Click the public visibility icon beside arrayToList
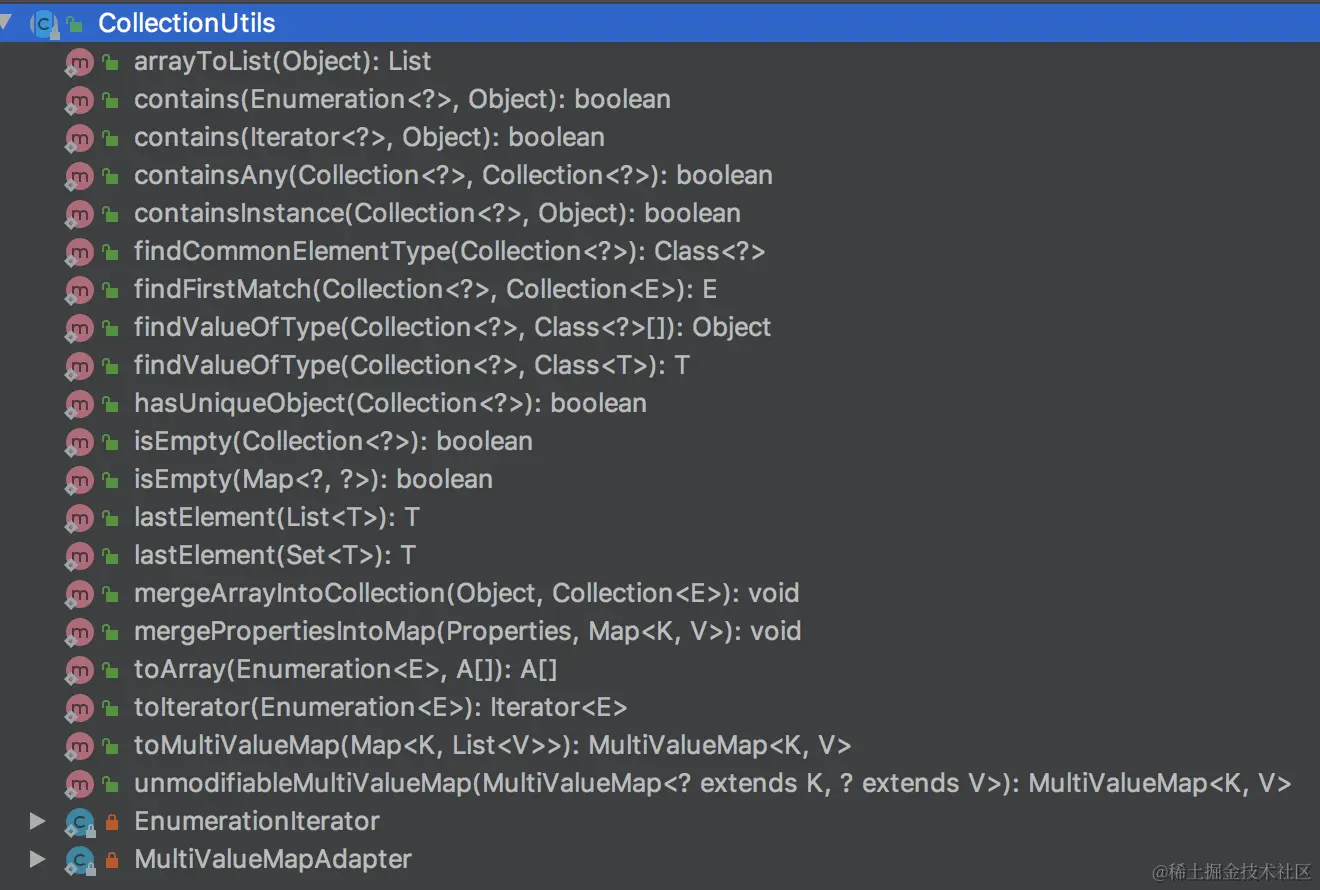 [112, 62]
